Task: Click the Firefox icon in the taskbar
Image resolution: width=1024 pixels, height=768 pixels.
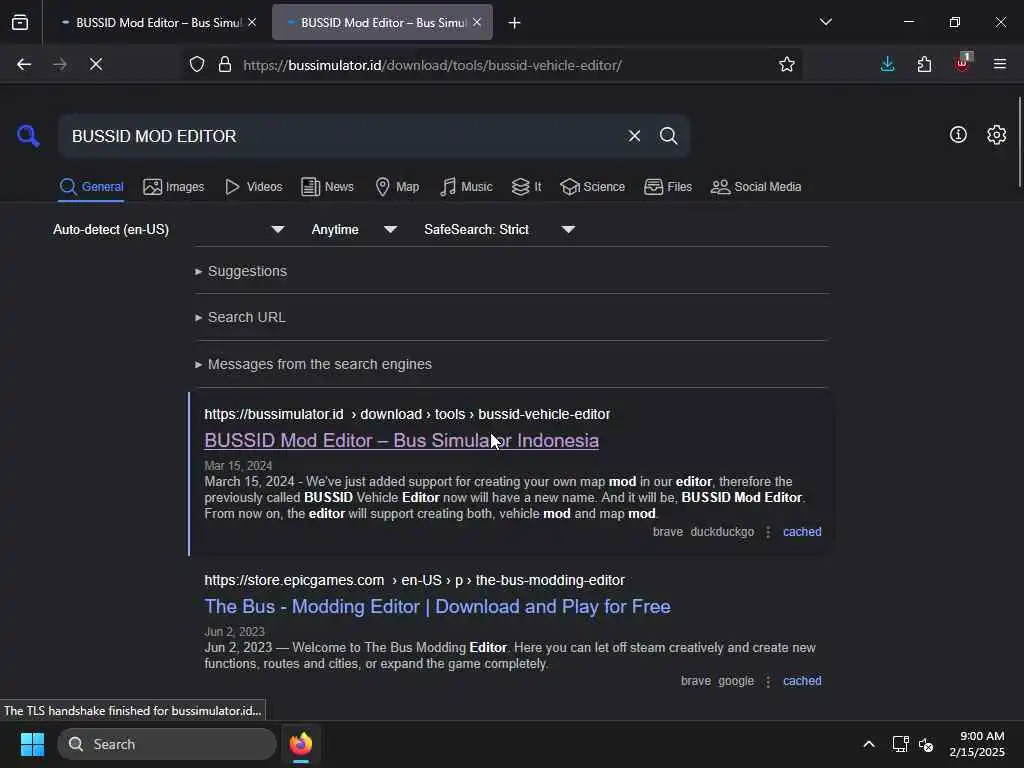Action: [301, 744]
